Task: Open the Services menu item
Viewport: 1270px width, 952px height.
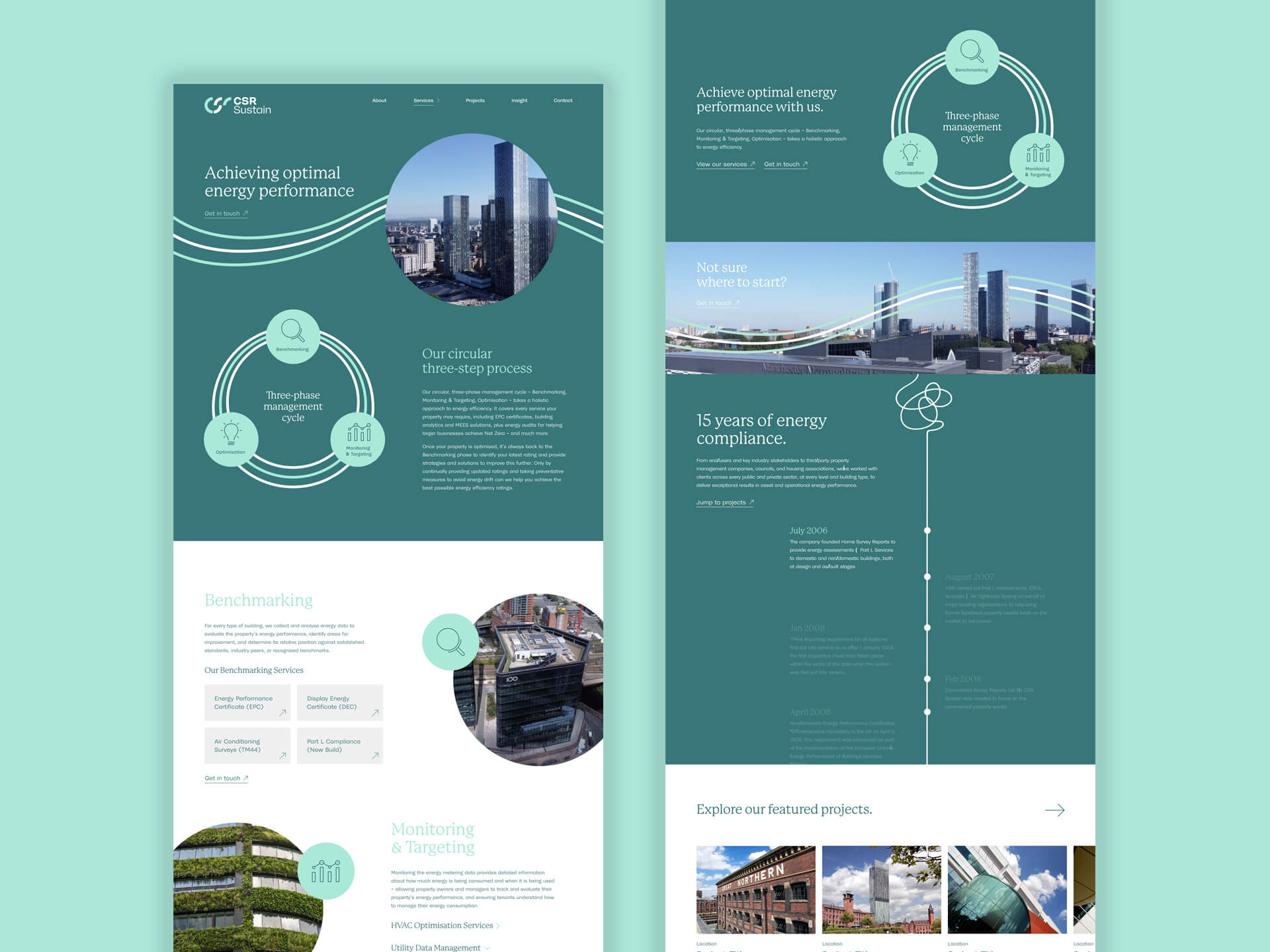Action: [x=423, y=100]
